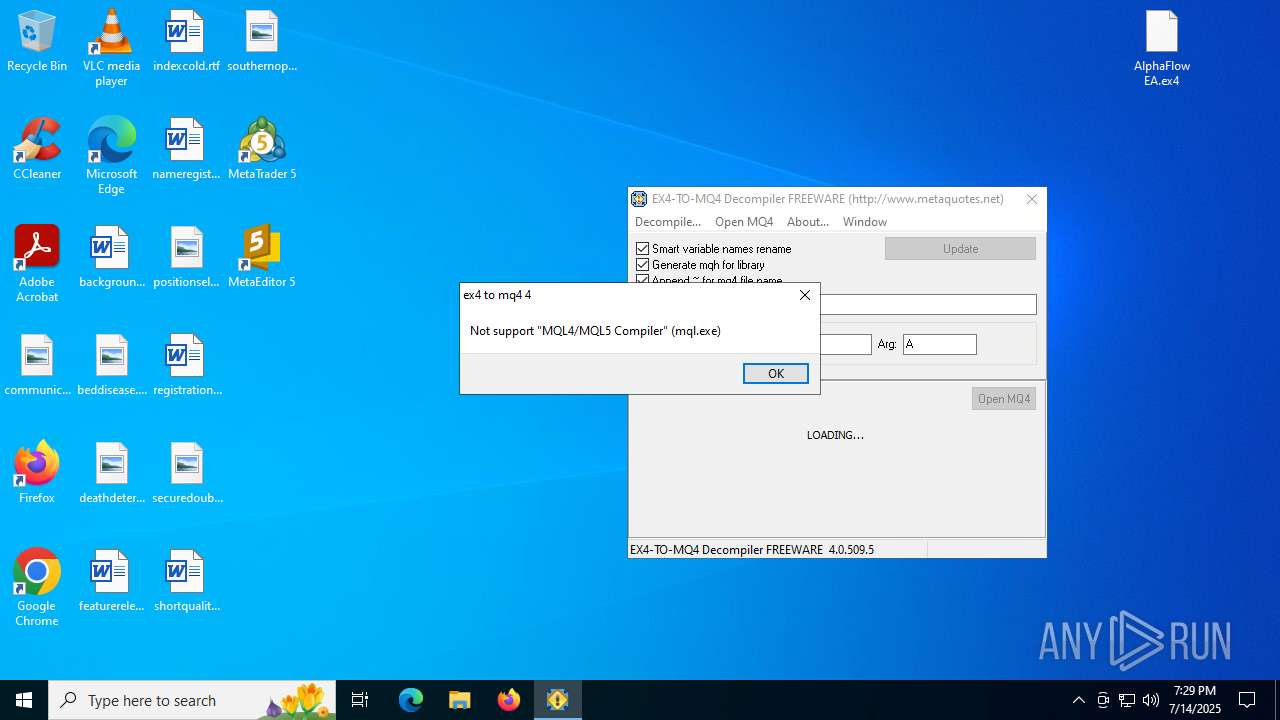Click the Not support mql.exe message text

coord(595,331)
